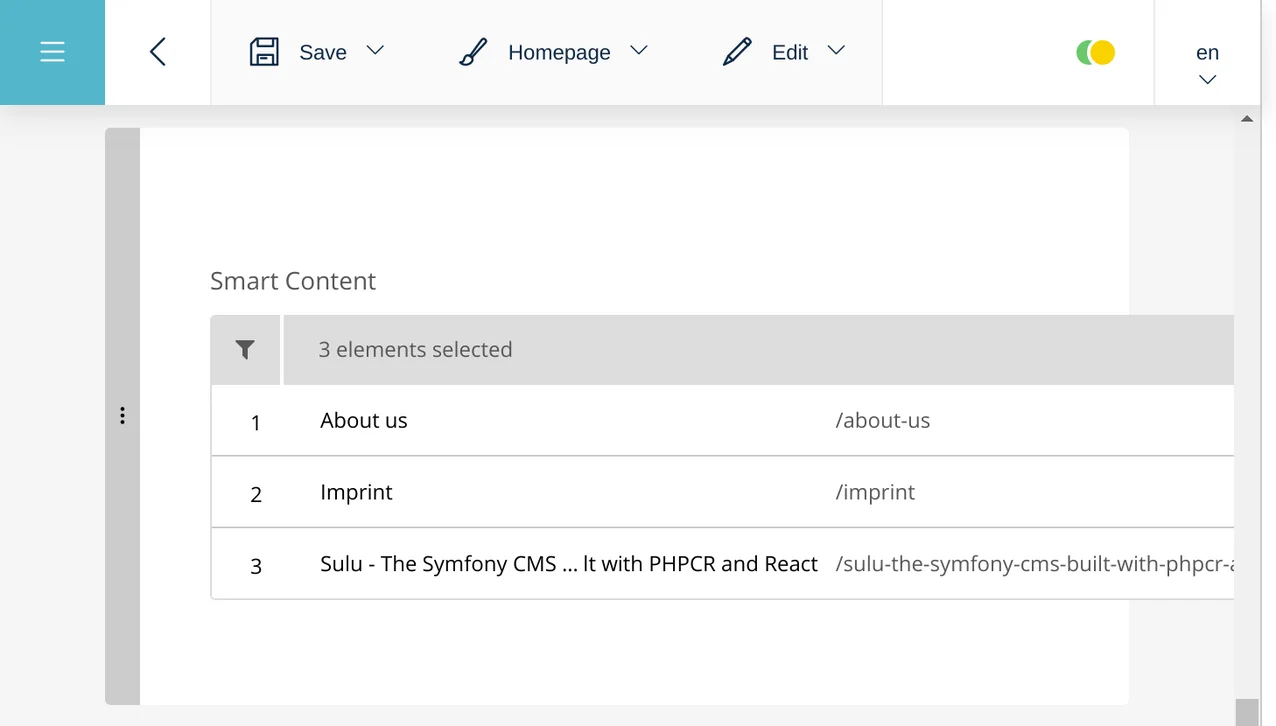Click the scrollbar up arrow at top right
The height and width of the screenshot is (726, 1276).
pos(1247,117)
